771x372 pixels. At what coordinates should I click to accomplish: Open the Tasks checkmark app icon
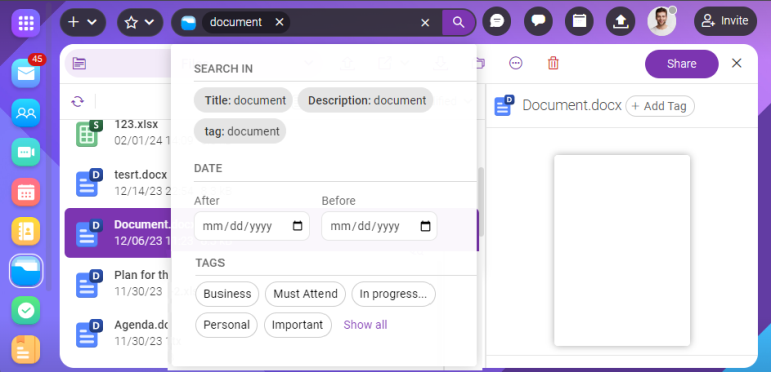pyautogui.click(x=26, y=310)
